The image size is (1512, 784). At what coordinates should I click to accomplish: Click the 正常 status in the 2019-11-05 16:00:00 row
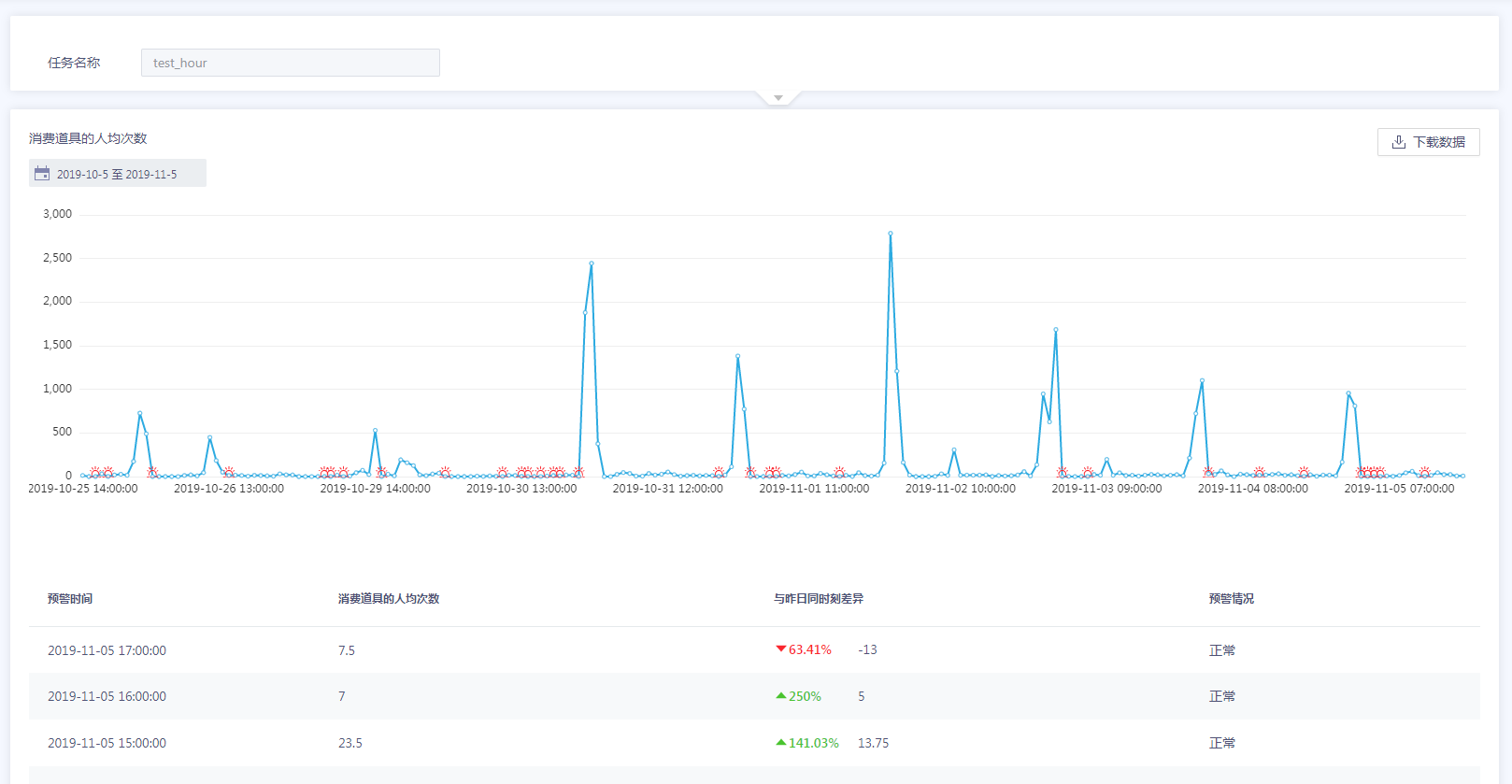1221,696
